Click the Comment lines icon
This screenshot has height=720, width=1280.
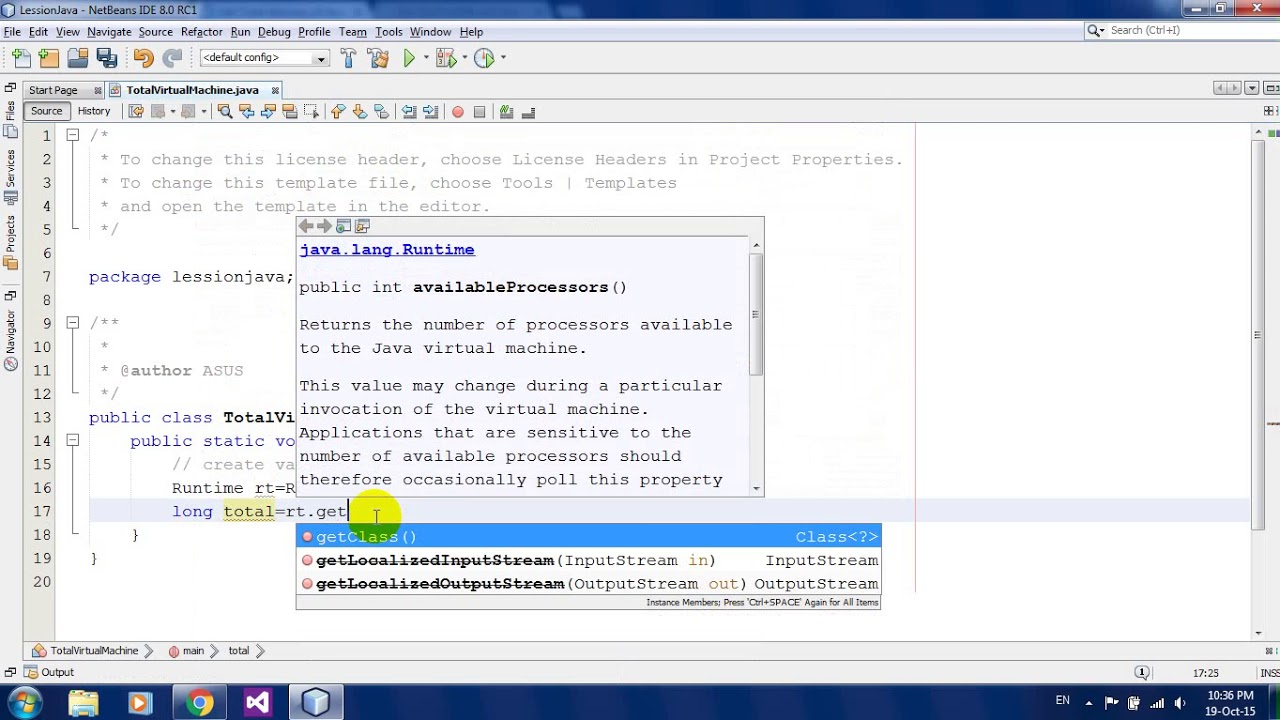[x=506, y=112]
